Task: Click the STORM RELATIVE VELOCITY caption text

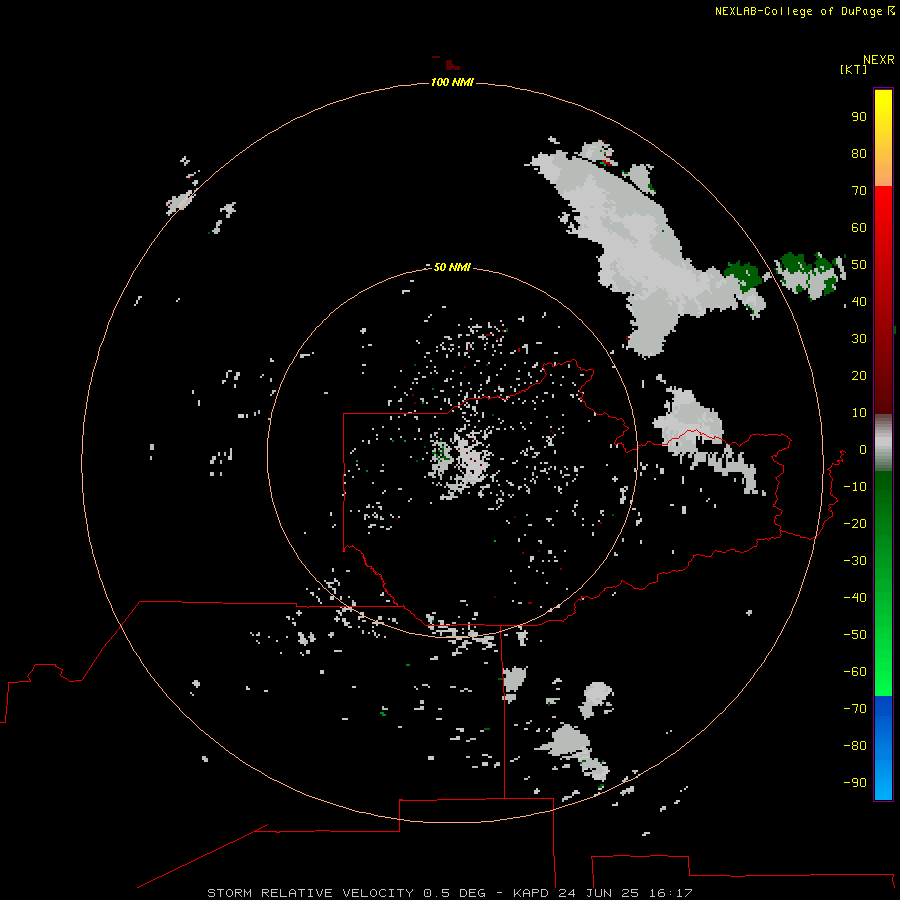Action: pos(310,893)
